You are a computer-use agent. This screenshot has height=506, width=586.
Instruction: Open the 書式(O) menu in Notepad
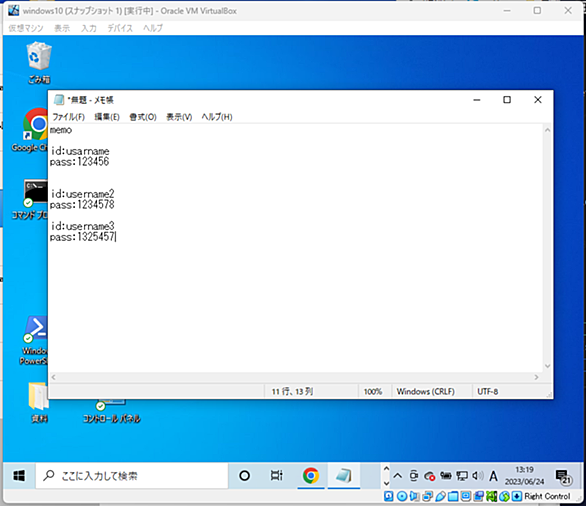tap(143, 117)
